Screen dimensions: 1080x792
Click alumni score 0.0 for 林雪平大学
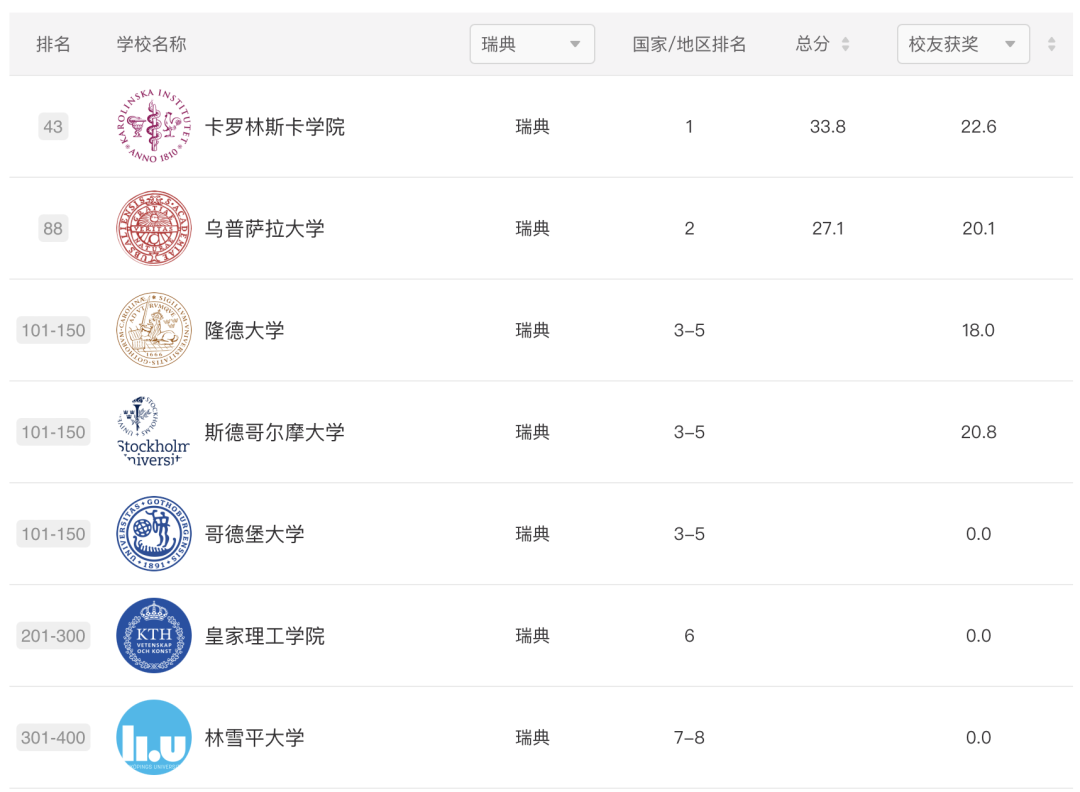(979, 738)
